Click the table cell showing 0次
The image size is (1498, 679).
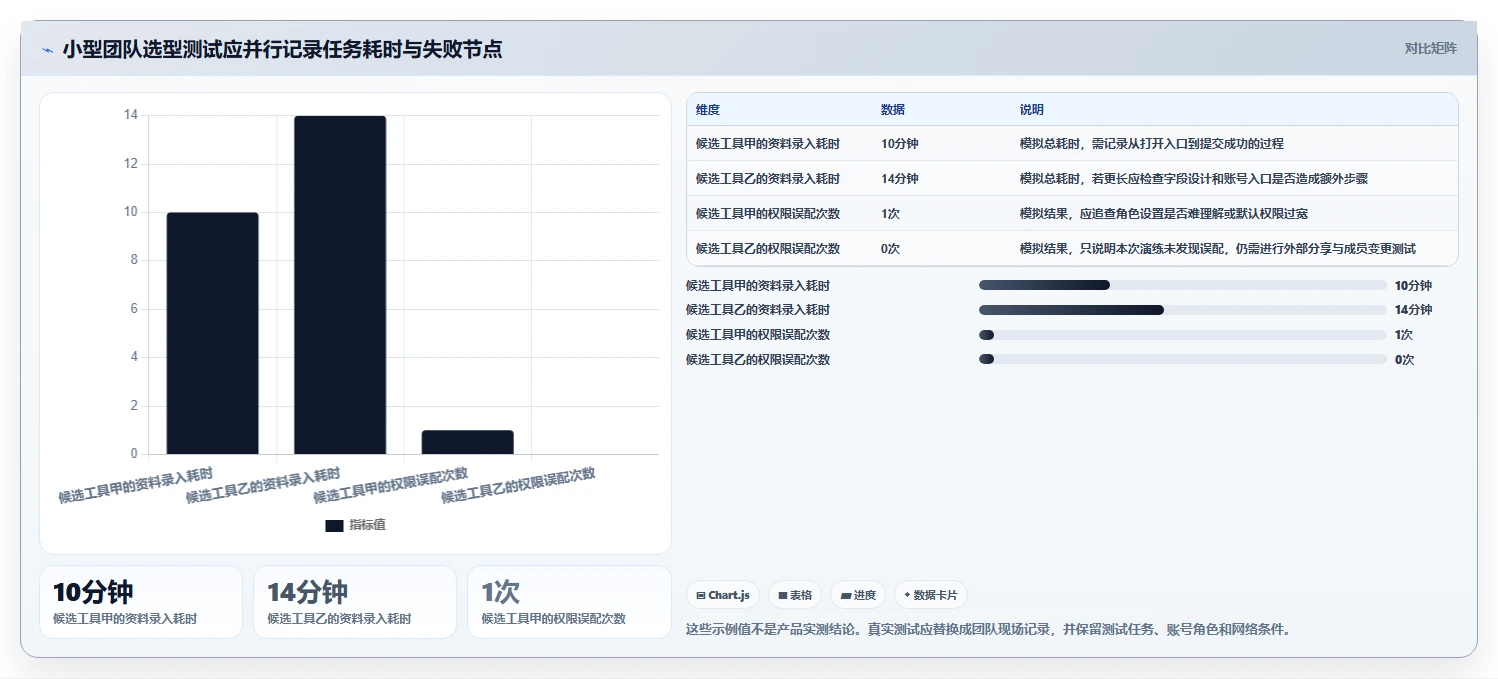(891, 249)
